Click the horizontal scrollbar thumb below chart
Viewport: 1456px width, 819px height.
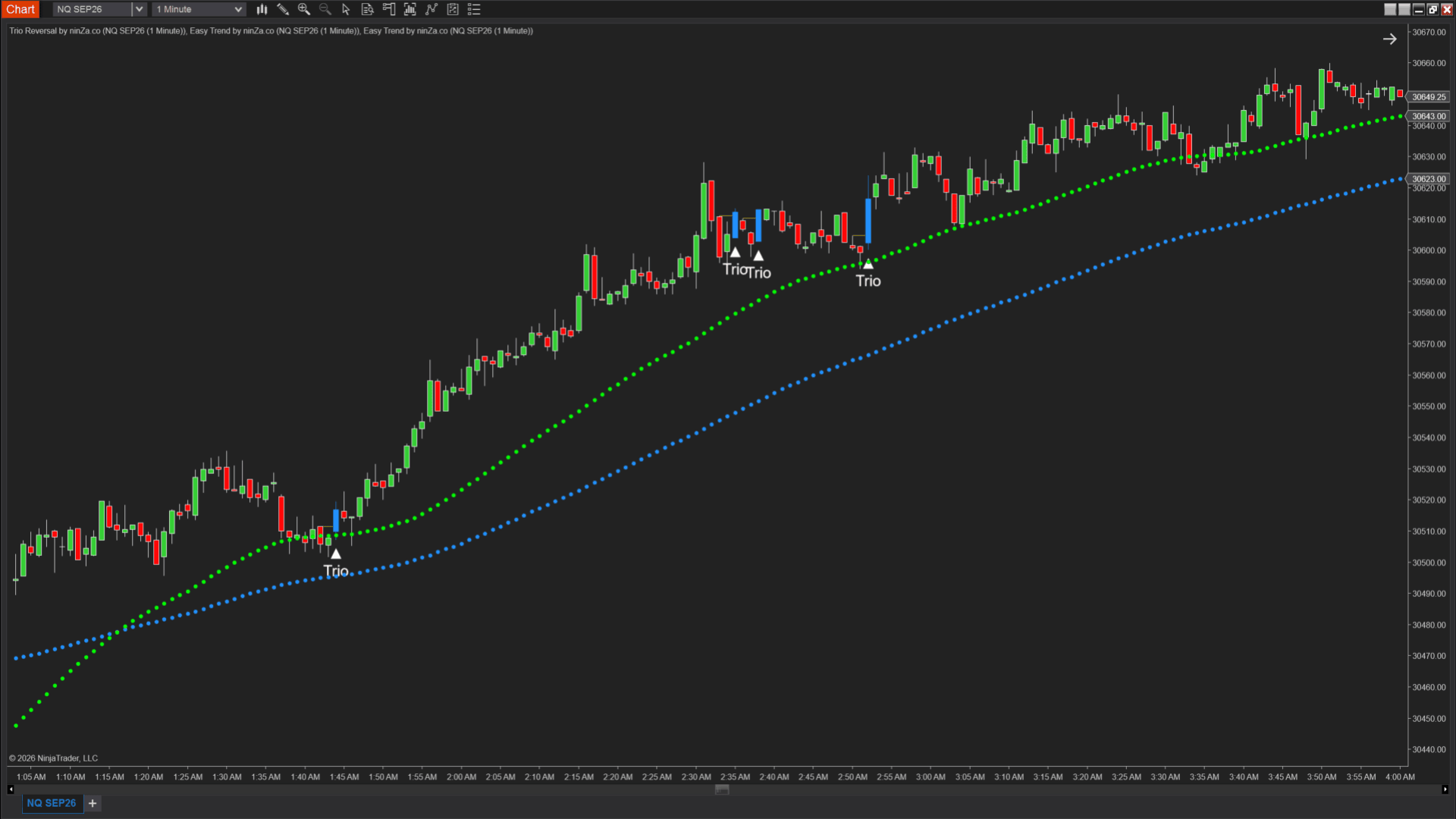722,789
